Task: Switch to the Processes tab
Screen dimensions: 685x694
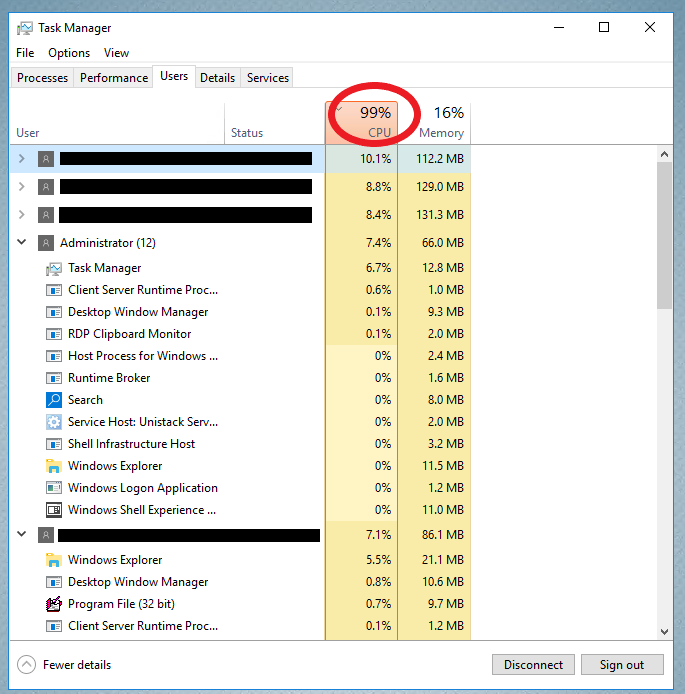Action: tap(42, 78)
